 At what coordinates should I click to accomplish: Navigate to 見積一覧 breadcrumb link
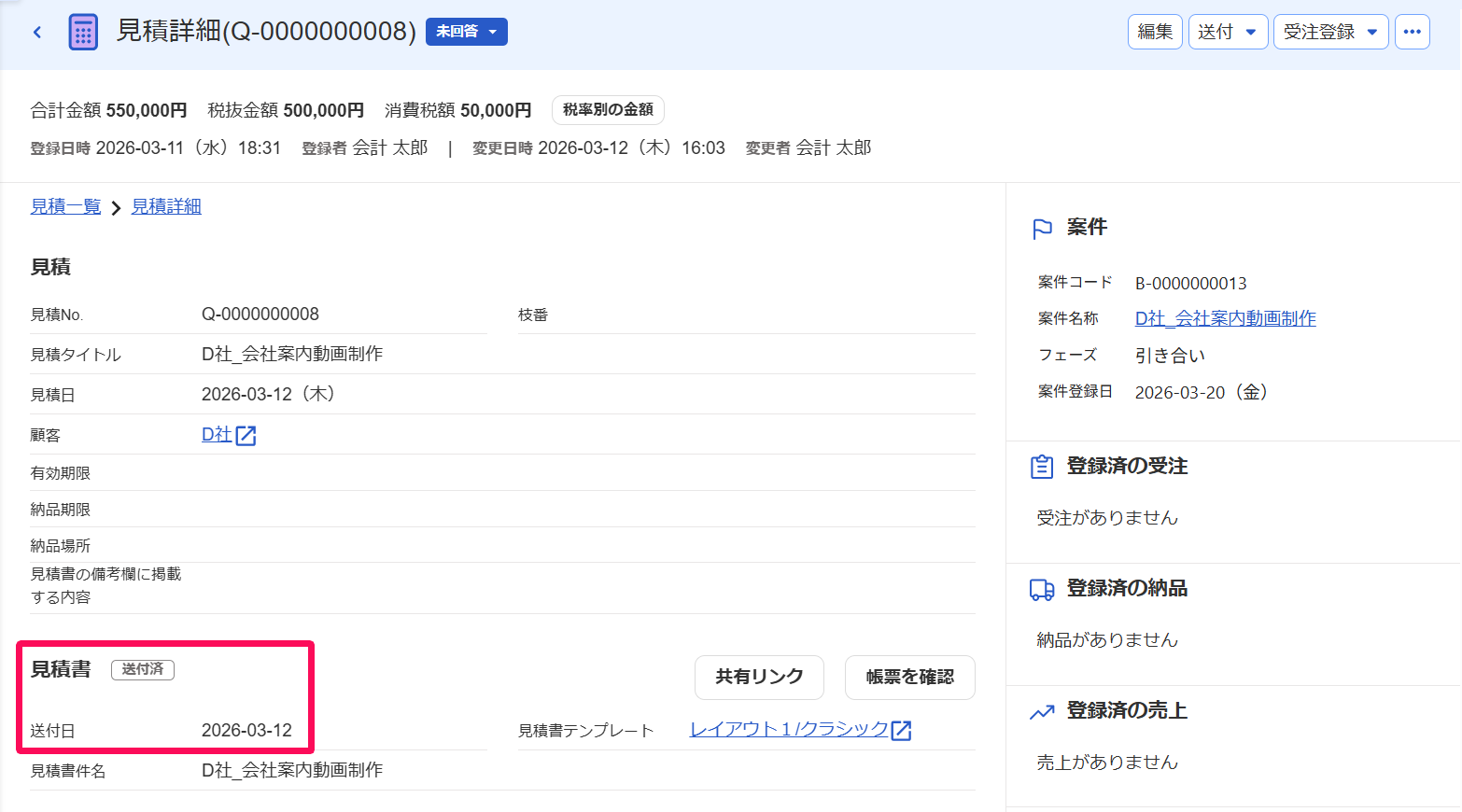(65, 206)
